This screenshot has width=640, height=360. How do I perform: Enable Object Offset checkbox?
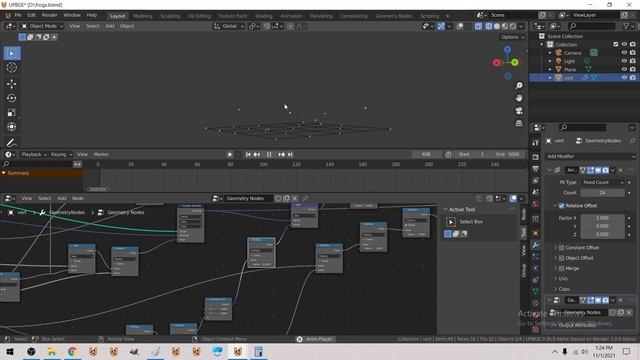(x=561, y=258)
